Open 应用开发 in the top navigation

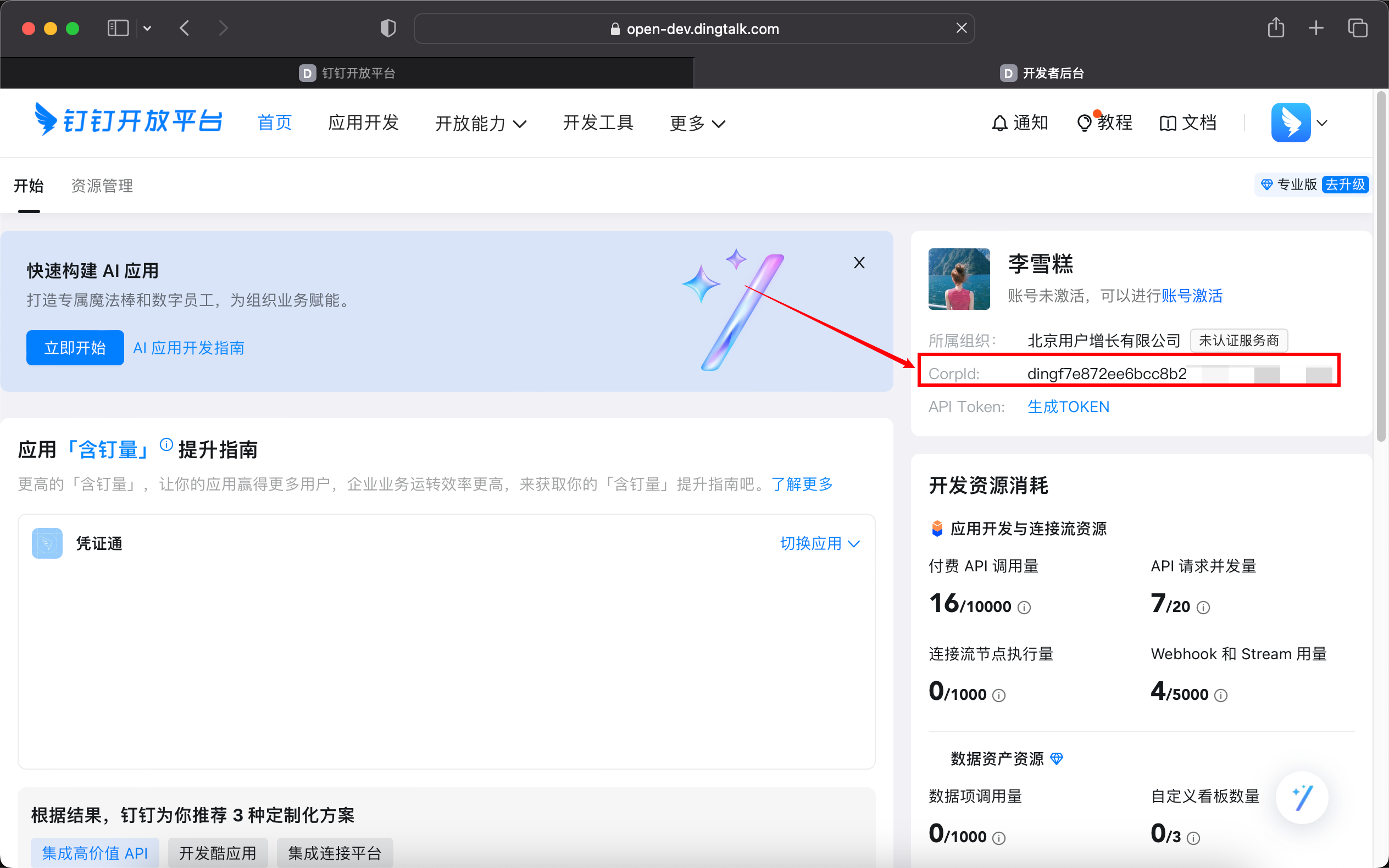(x=363, y=123)
